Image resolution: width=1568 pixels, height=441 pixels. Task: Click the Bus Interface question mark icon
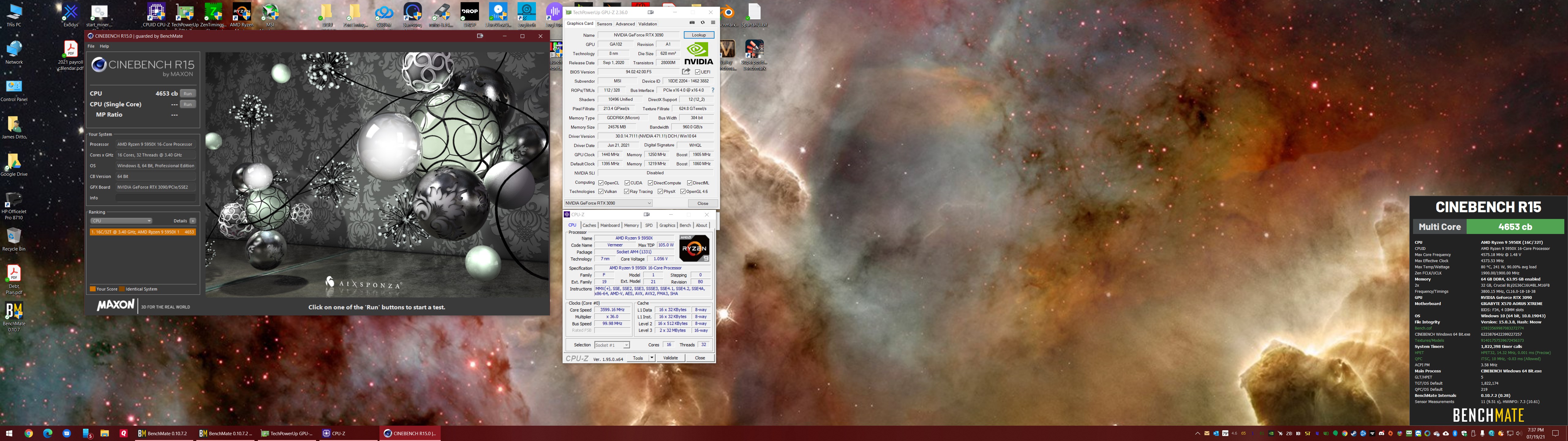tap(713, 90)
